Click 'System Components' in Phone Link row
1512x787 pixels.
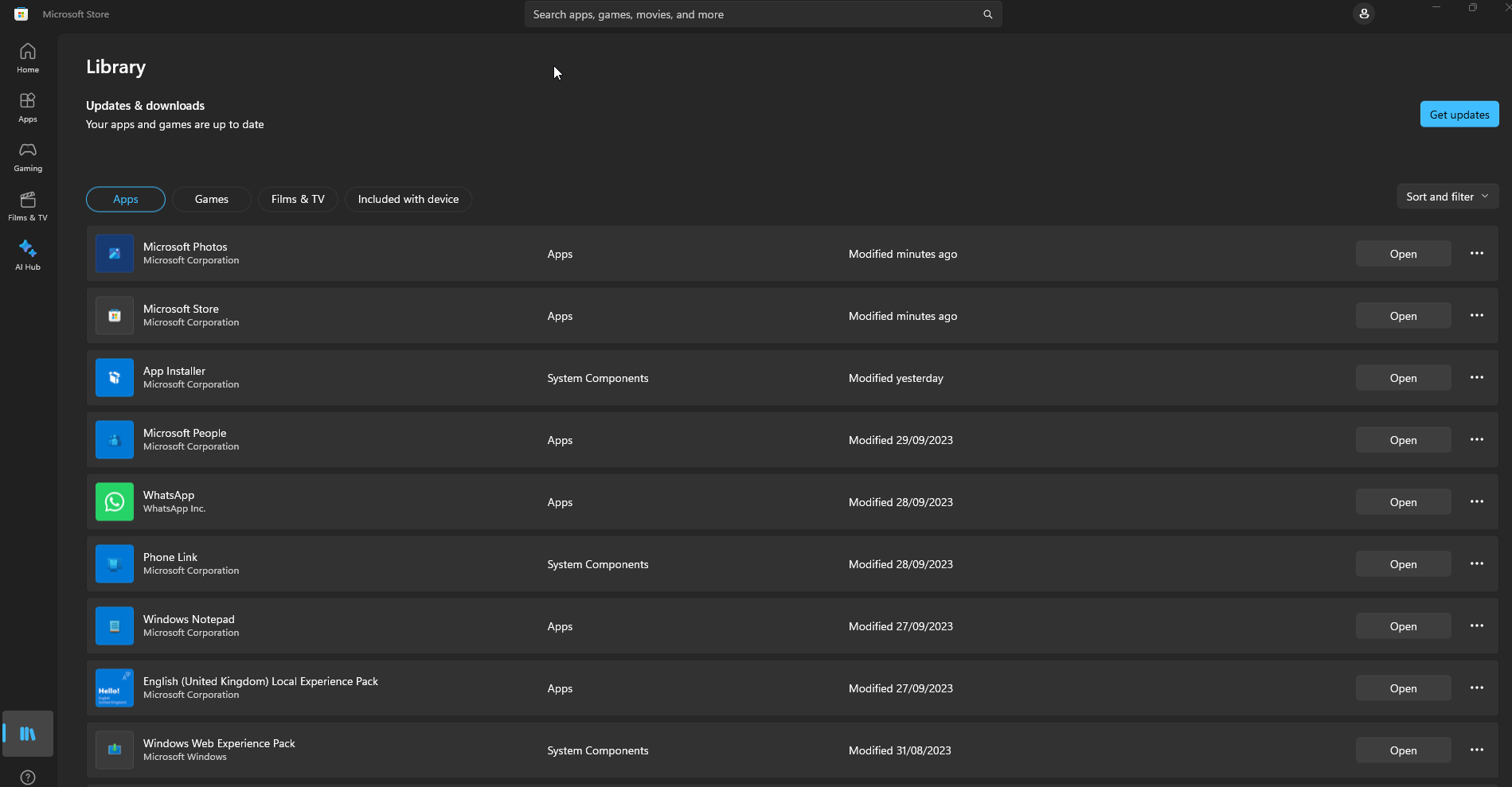(598, 564)
